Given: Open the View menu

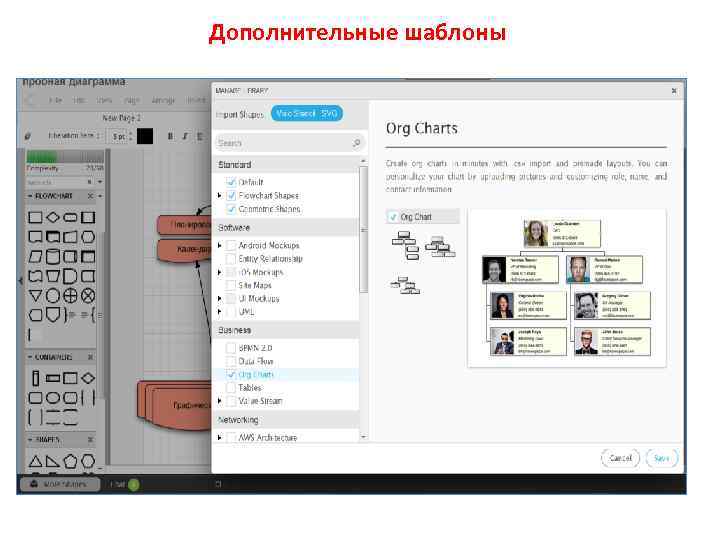Looking at the screenshot, I should tap(104, 100).
